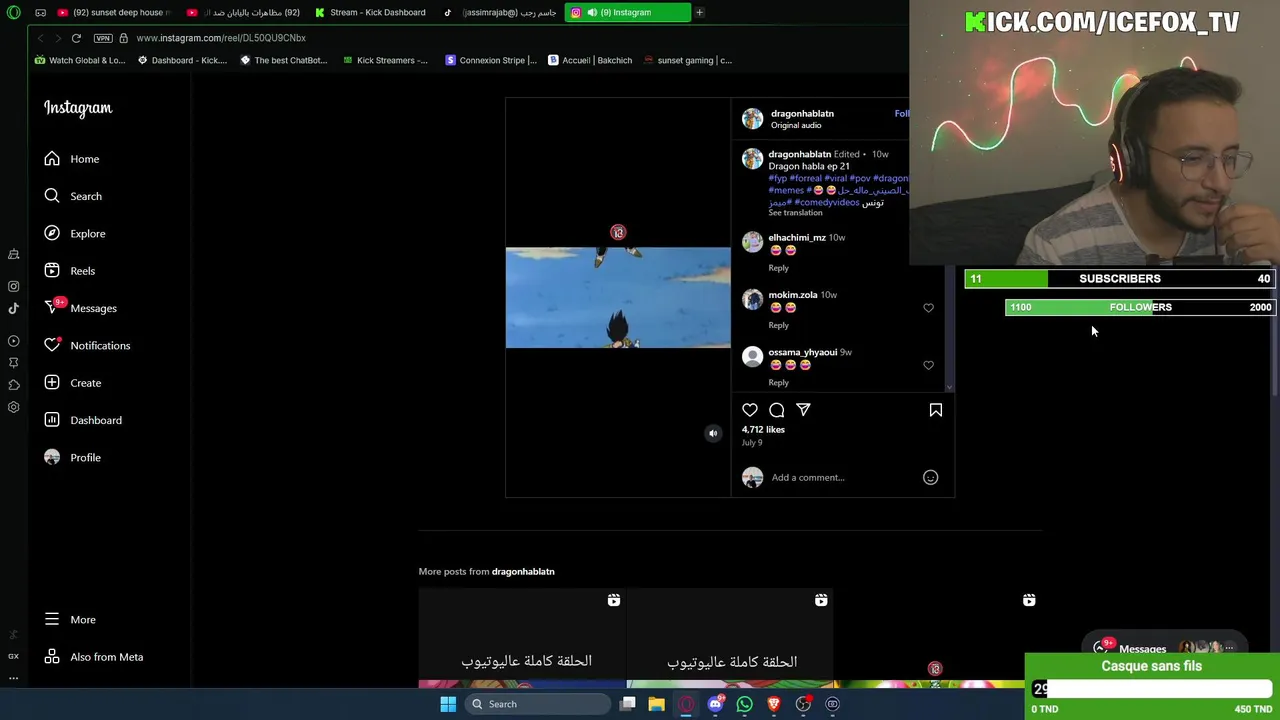Share the reel with paper plane icon
This screenshot has width=1280, height=720.
pyautogui.click(x=803, y=410)
